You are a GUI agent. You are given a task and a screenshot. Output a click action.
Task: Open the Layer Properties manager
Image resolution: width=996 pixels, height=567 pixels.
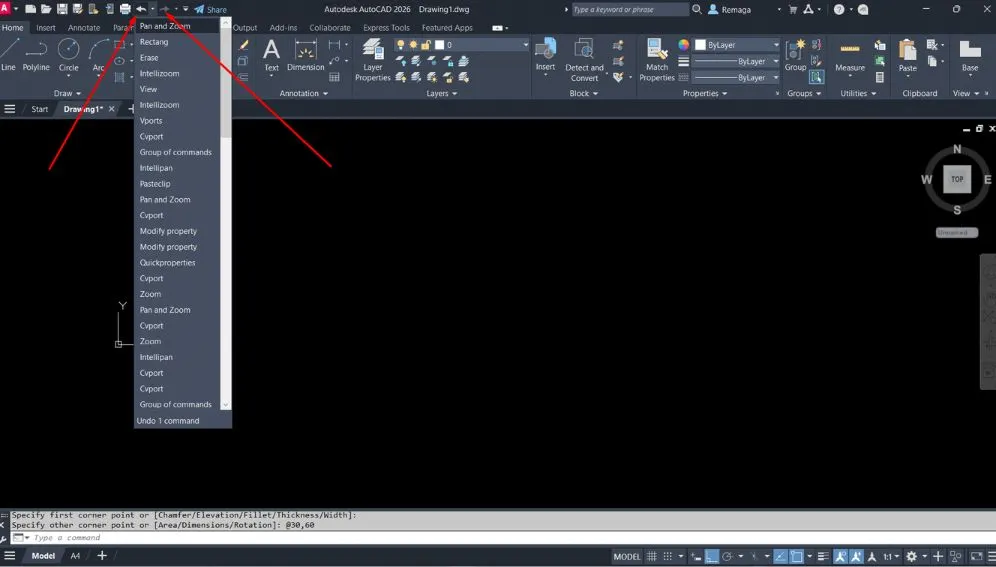pos(372,58)
